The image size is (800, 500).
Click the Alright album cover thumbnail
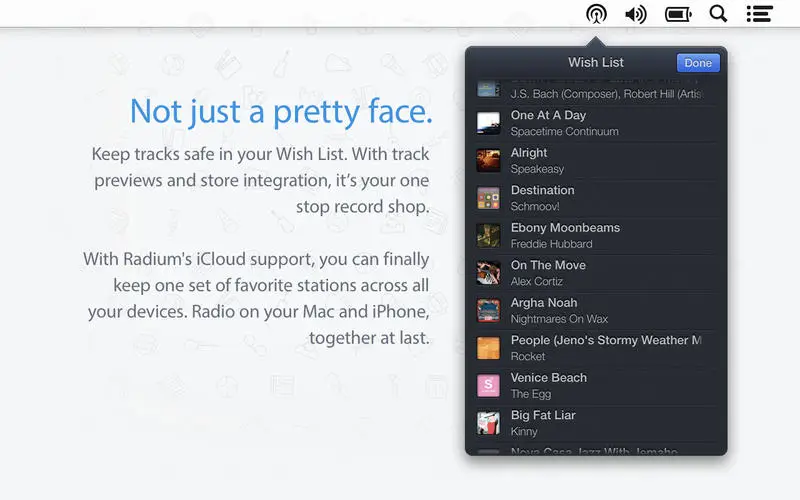click(488, 160)
